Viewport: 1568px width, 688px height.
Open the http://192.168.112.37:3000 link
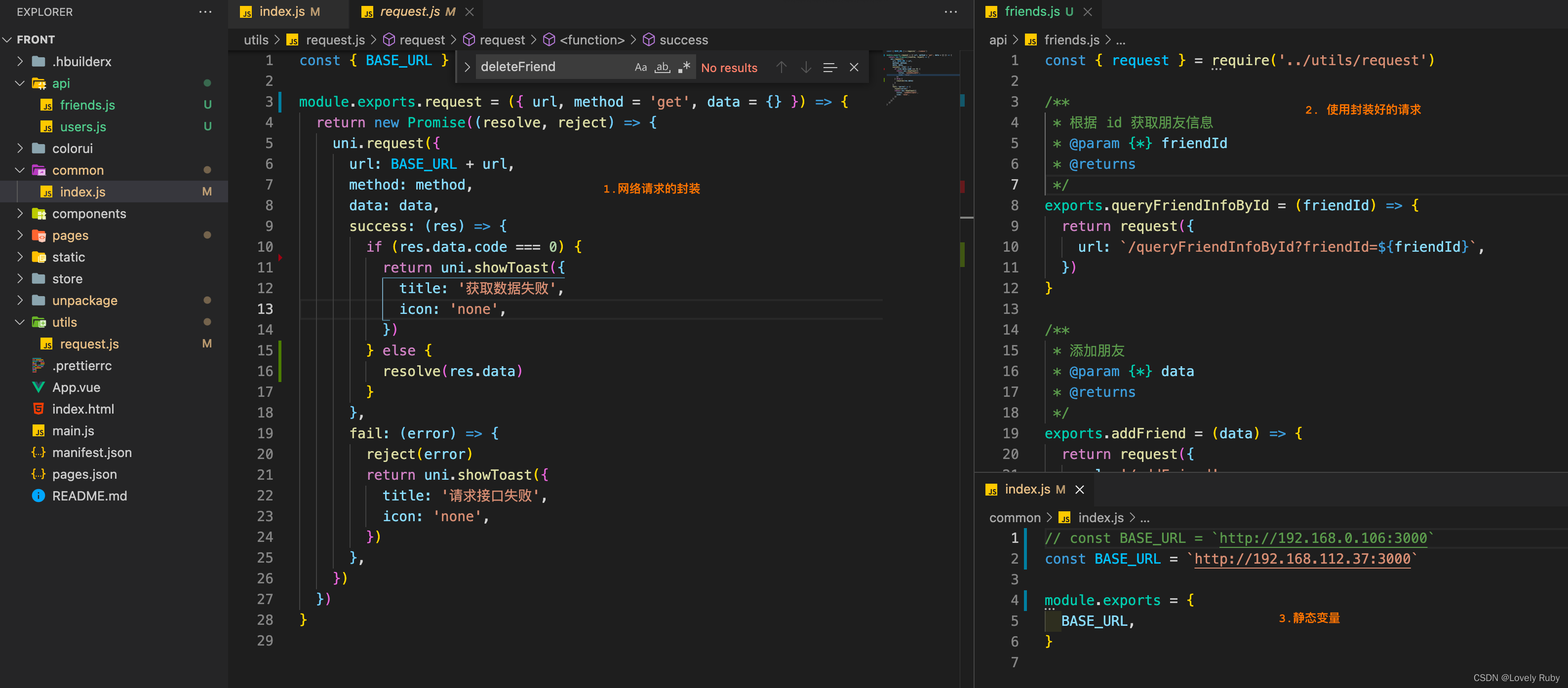tap(1302, 559)
